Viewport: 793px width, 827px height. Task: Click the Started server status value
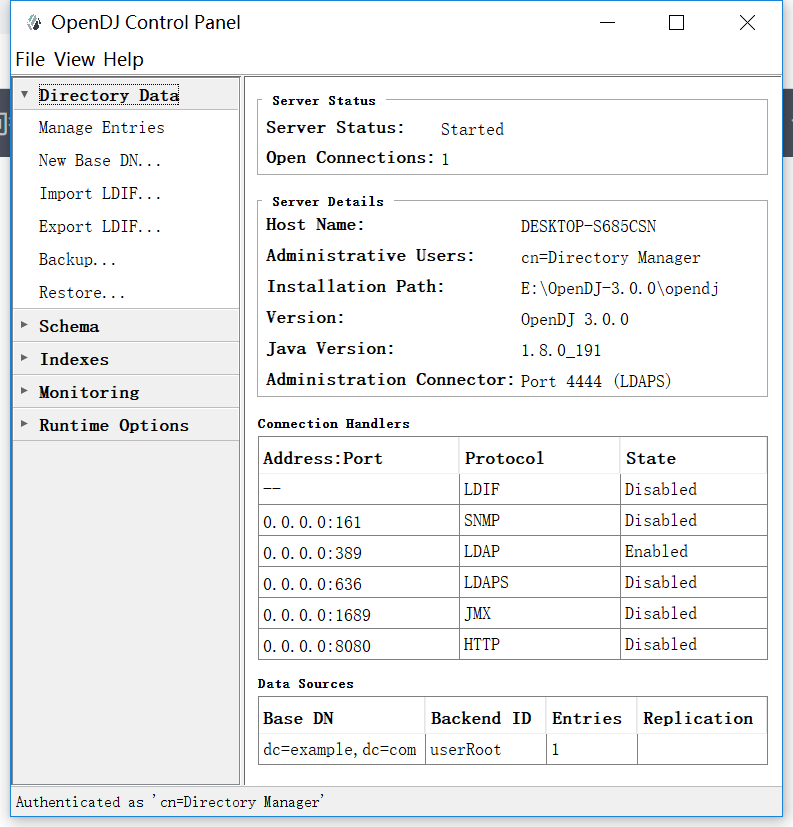tap(472, 129)
